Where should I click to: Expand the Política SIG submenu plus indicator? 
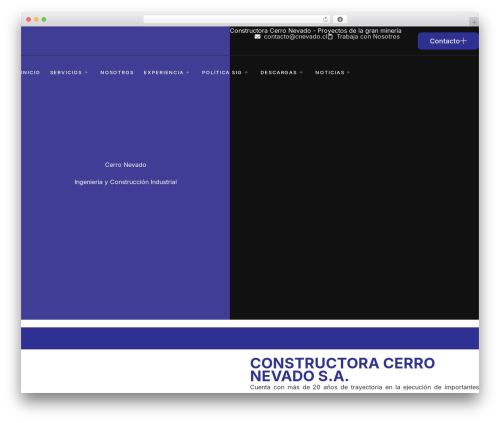(x=246, y=72)
